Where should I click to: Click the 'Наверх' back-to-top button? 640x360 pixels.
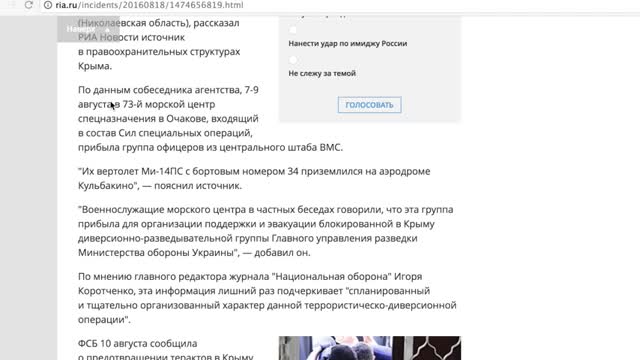click(88, 29)
